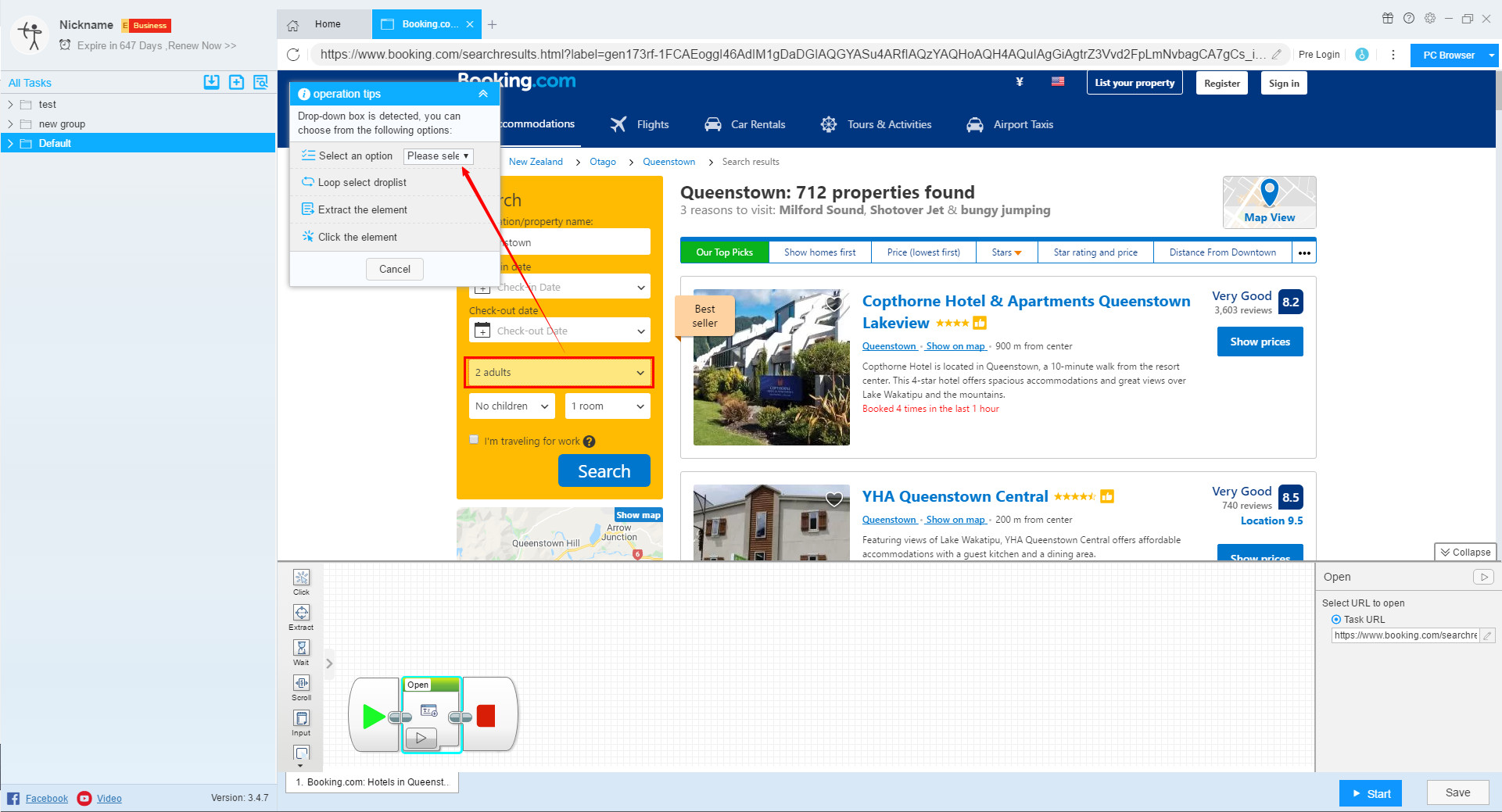The width and height of the screenshot is (1502, 812).
Task: Open Airport Taxis tab
Action: tap(1010, 124)
